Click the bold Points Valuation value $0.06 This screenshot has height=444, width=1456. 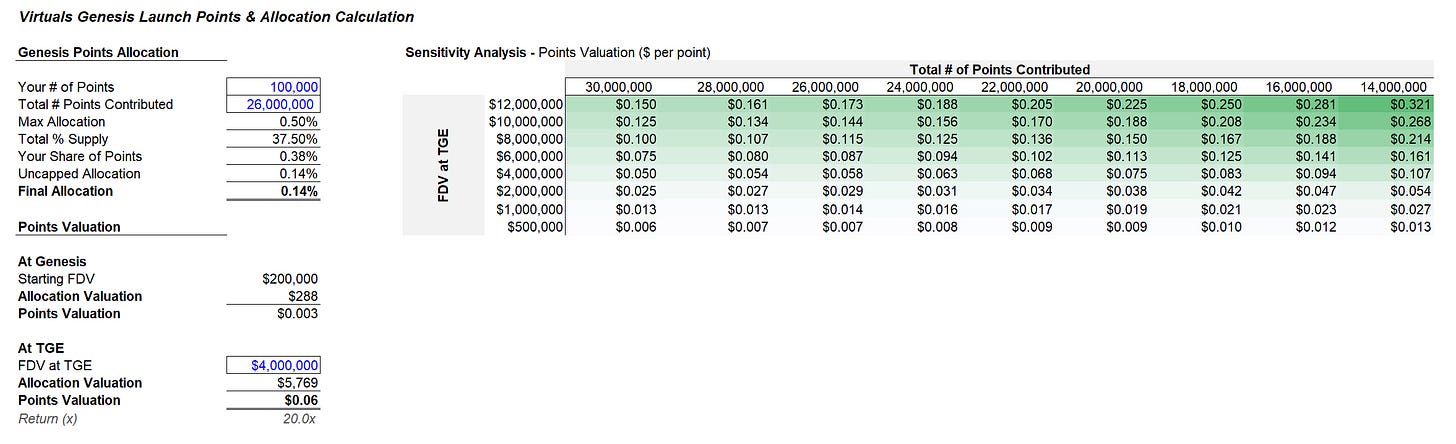click(302, 400)
